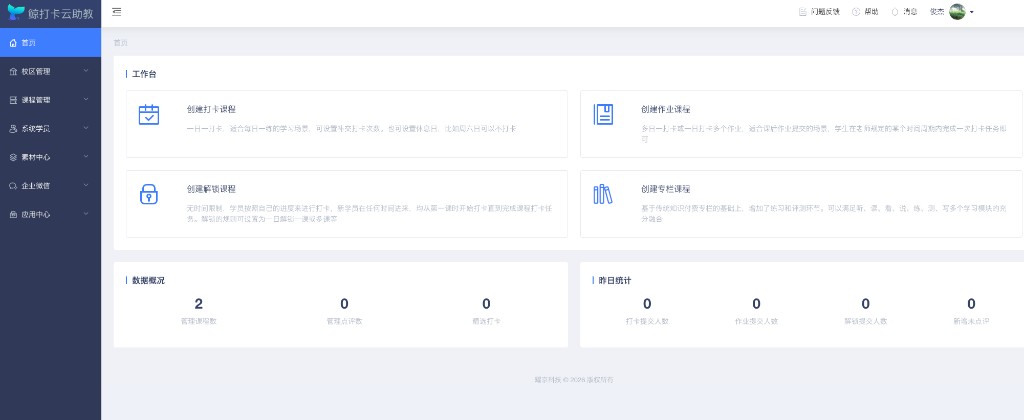Expand the 课程管理 submenu chevron
This screenshot has height=420, width=1024.
click(86, 99)
